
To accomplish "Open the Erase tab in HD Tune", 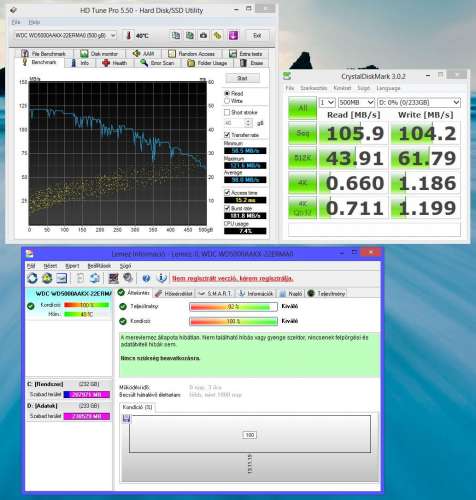I will 252,63.
